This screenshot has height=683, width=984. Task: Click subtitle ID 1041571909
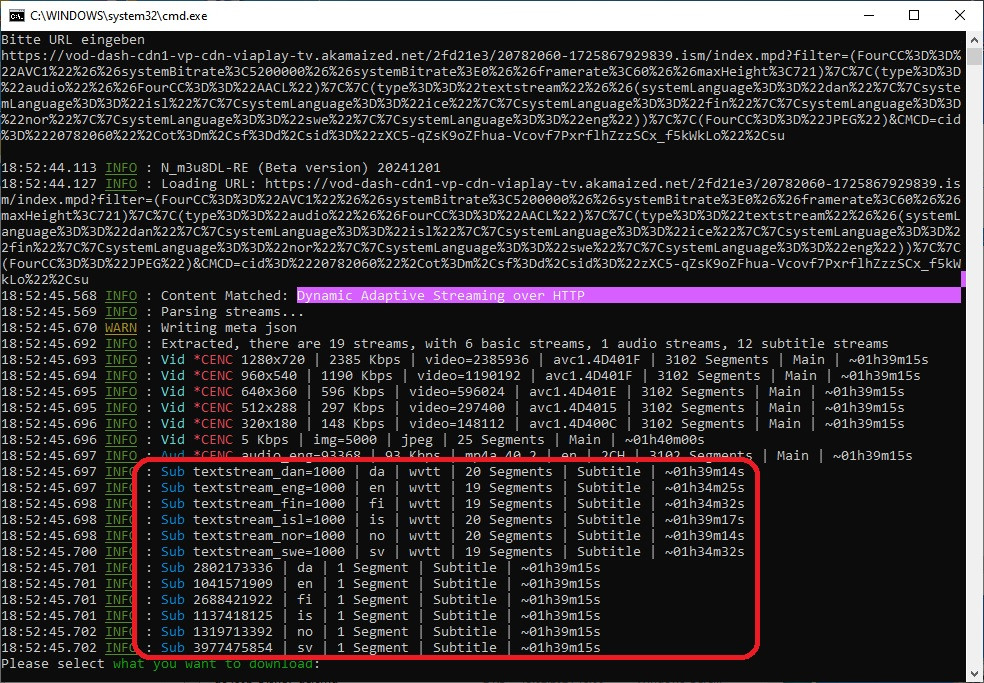(233, 584)
